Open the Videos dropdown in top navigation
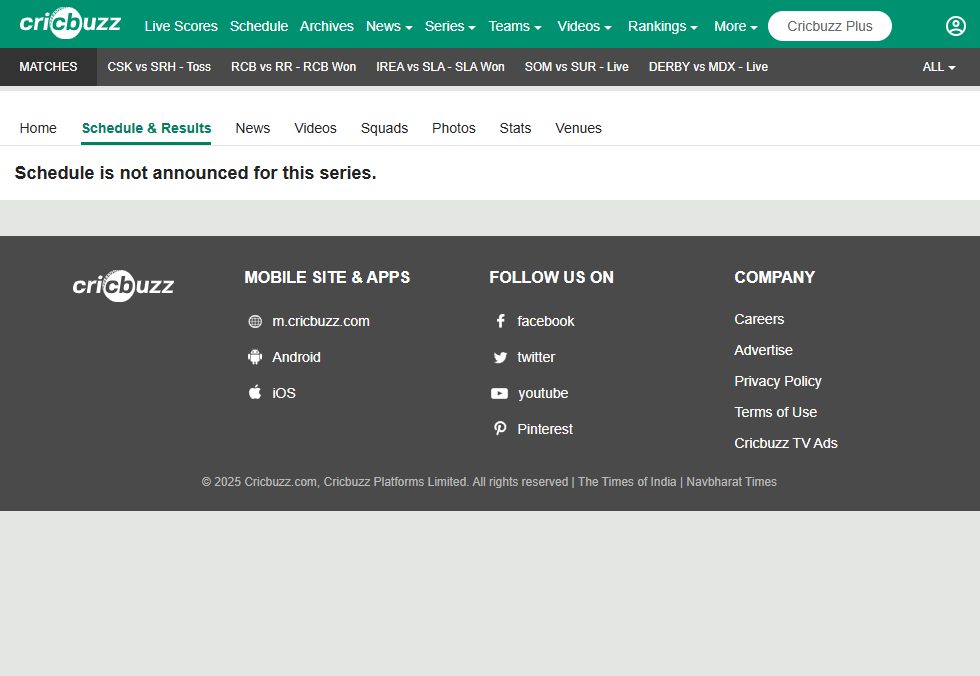980x676 pixels. point(584,26)
